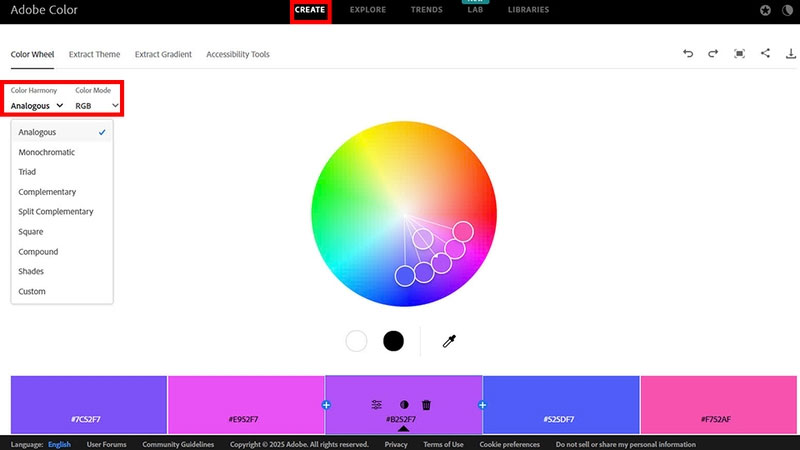Click the undo arrow icon
Image resolution: width=800 pixels, height=450 pixels.
[x=688, y=54]
